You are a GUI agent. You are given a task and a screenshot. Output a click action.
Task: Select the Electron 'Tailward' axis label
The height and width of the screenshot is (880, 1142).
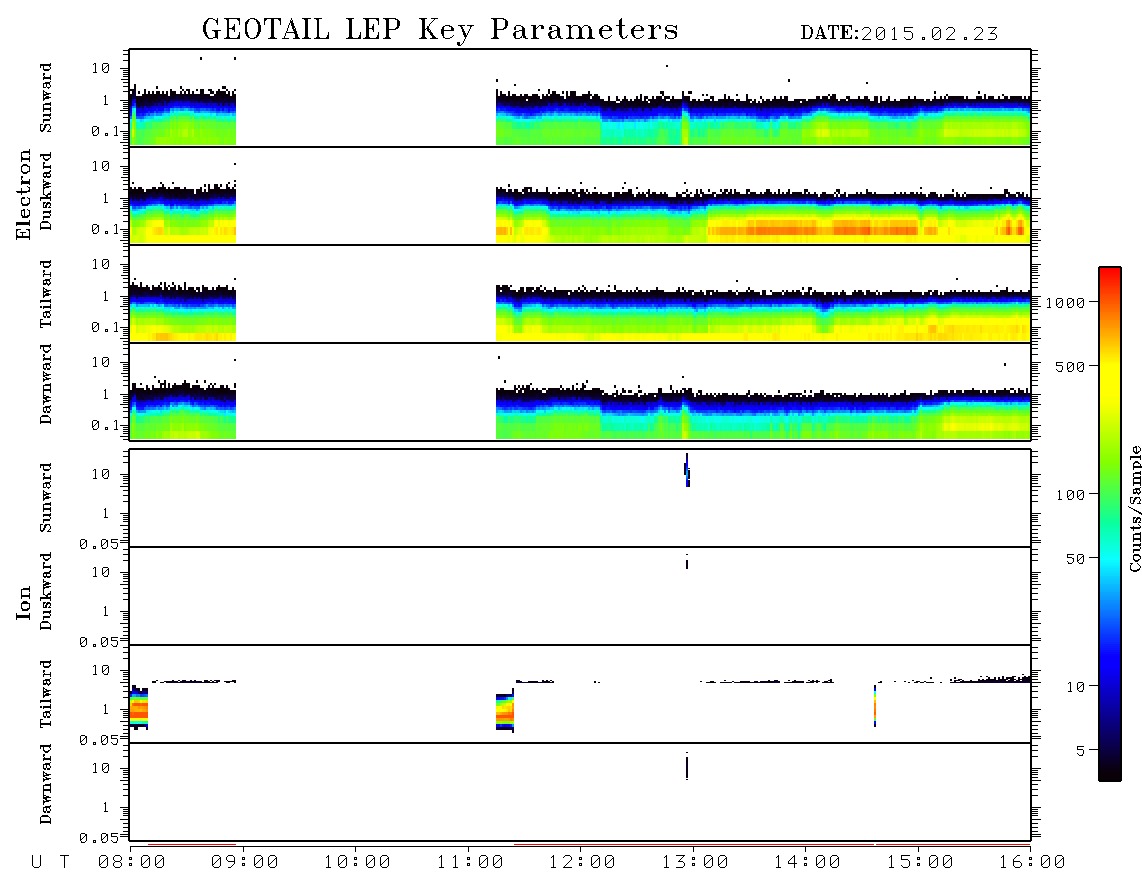(x=46, y=294)
